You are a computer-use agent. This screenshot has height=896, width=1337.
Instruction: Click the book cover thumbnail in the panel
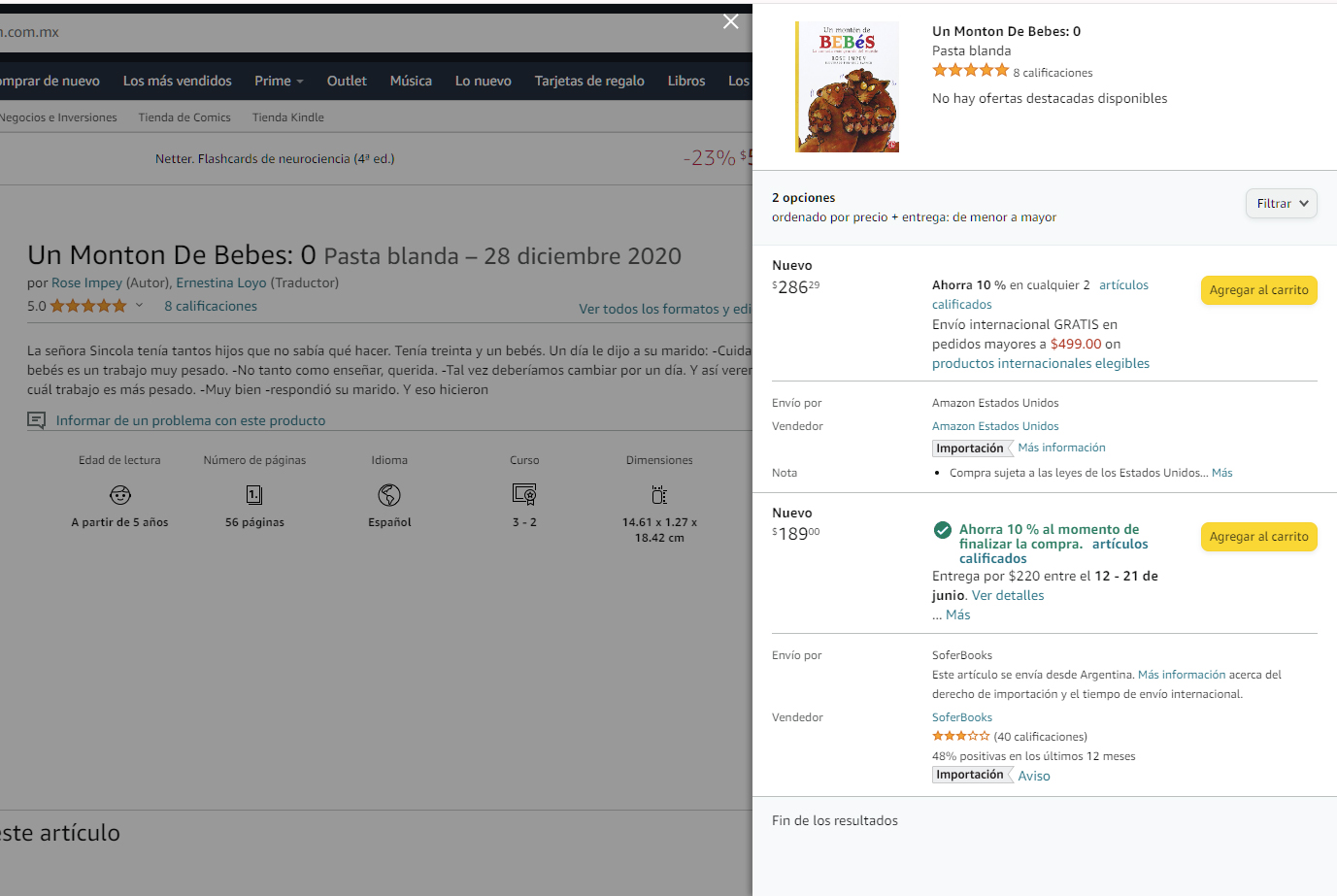click(847, 86)
